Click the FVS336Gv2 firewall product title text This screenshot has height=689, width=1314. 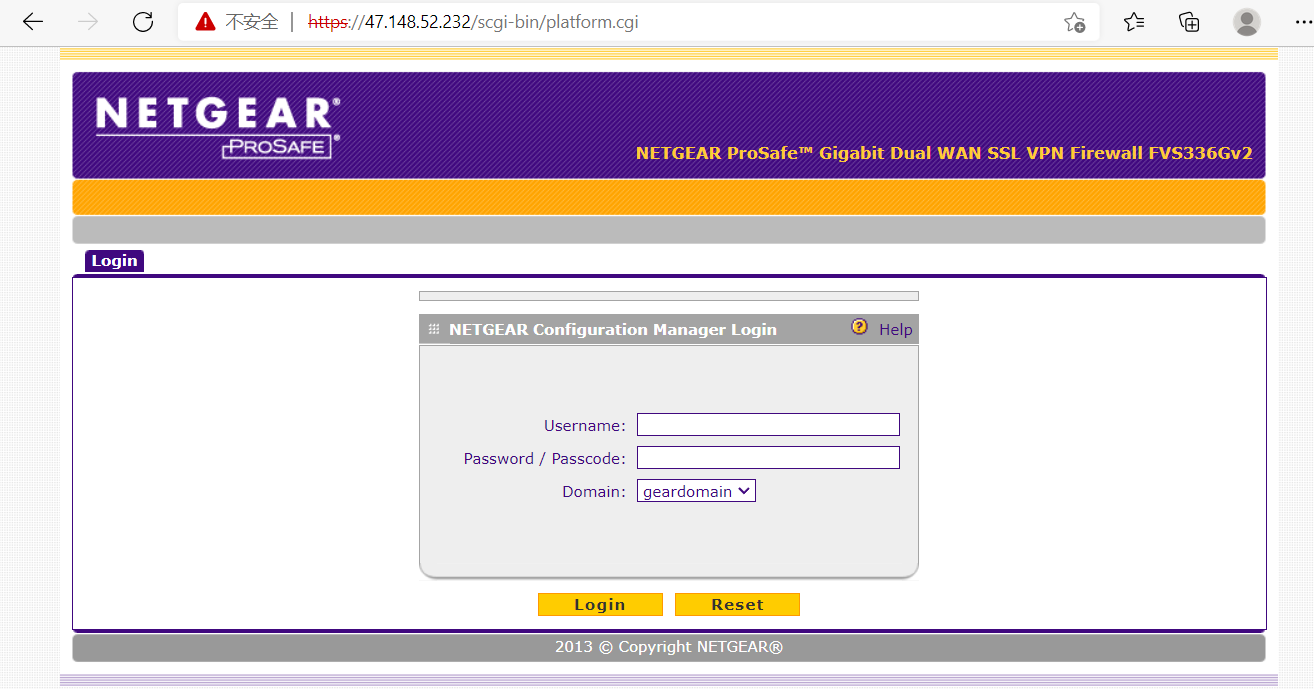pos(944,153)
